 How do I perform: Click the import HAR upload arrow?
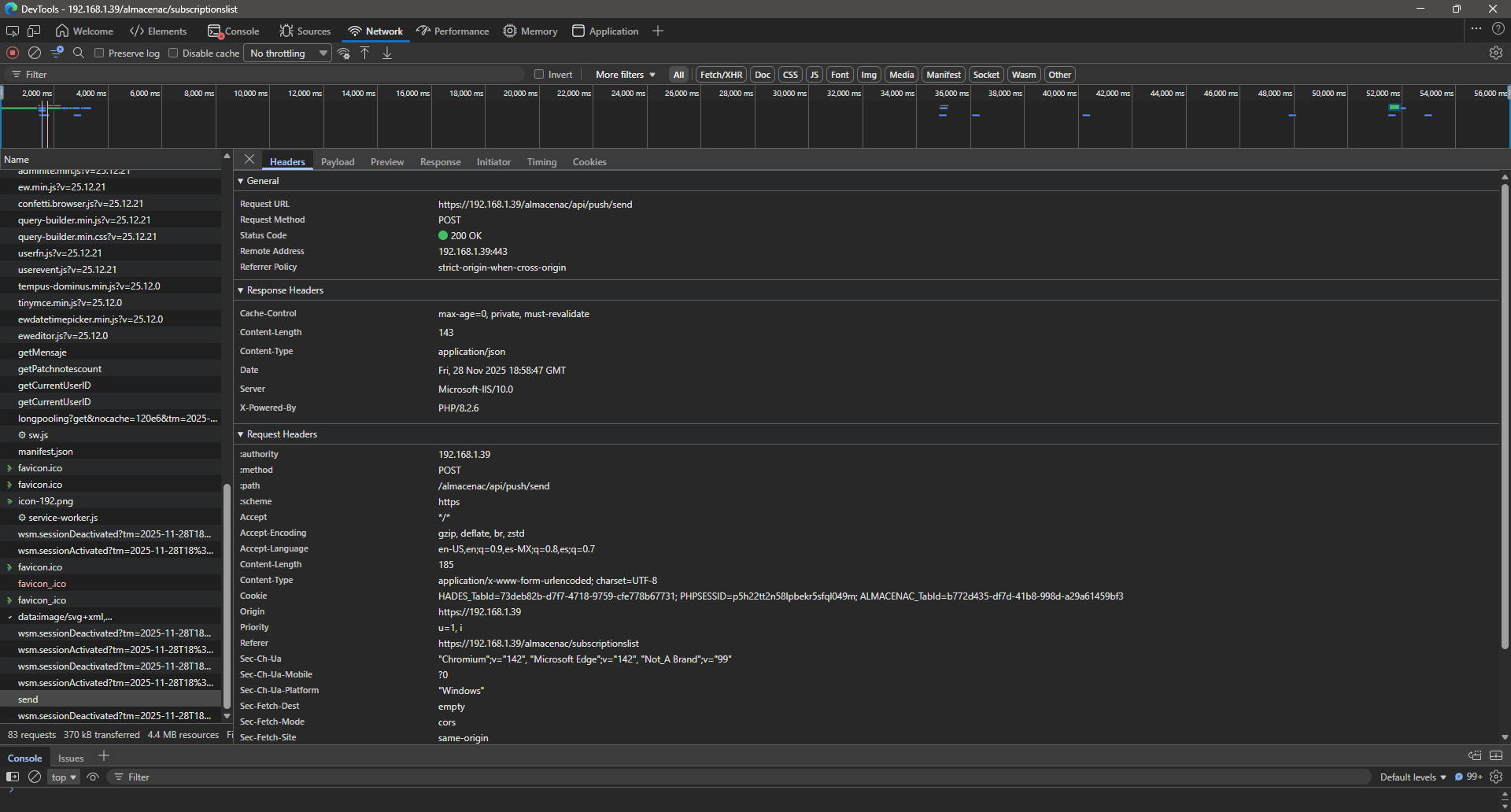tap(365, 53)
